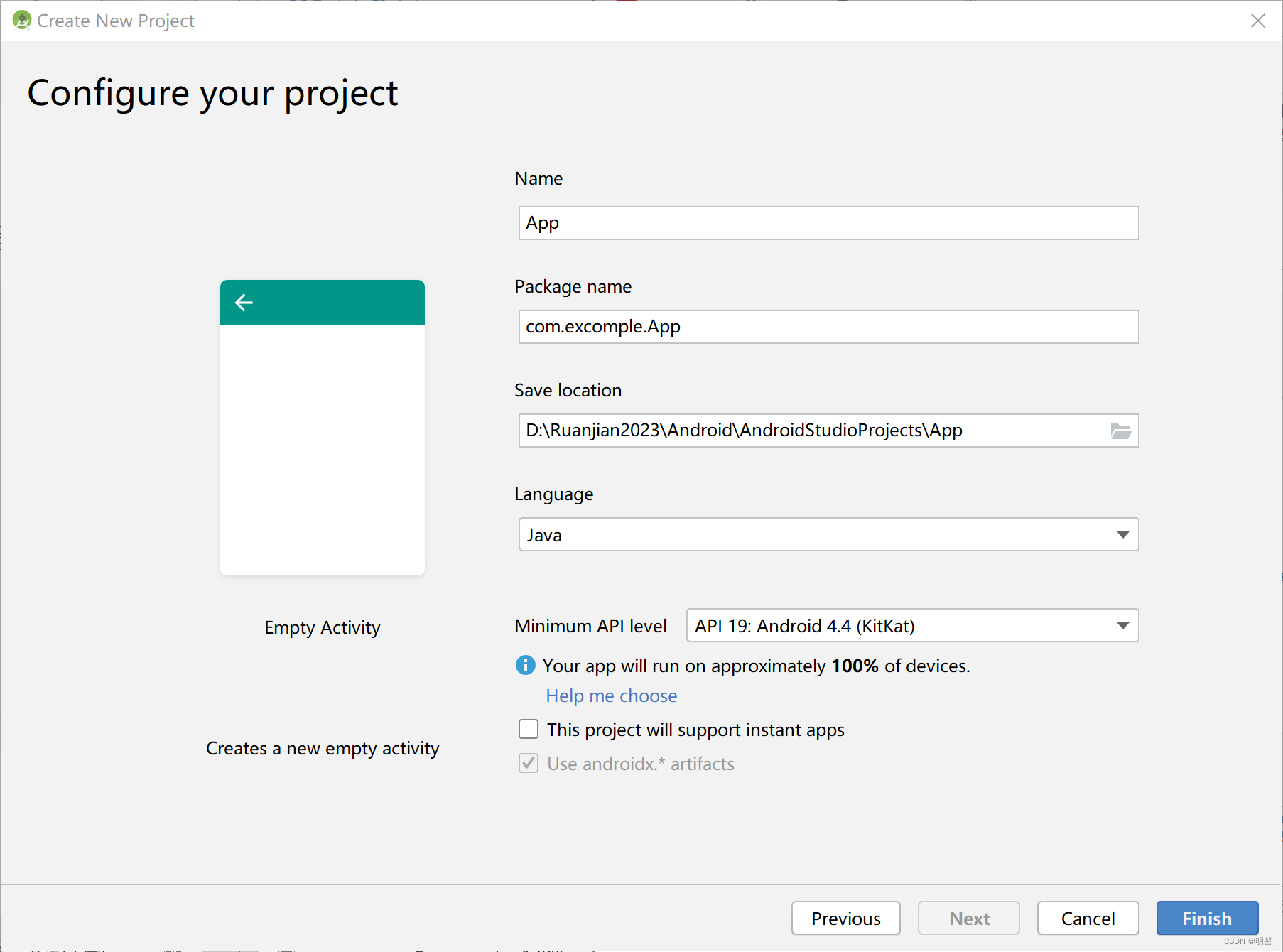
Task: Click the 'Minimum API level' label
Action: tap(590, 626)
